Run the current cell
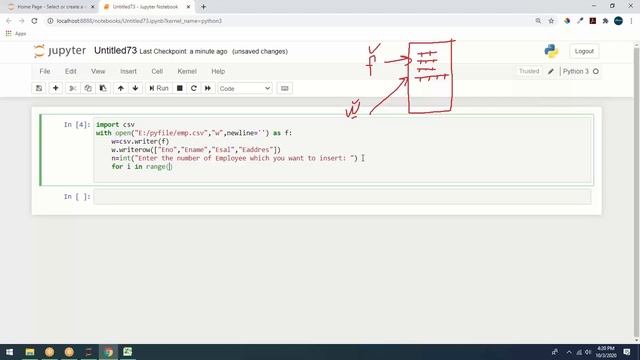Screen dimensions: 640x360 (159, 88)
